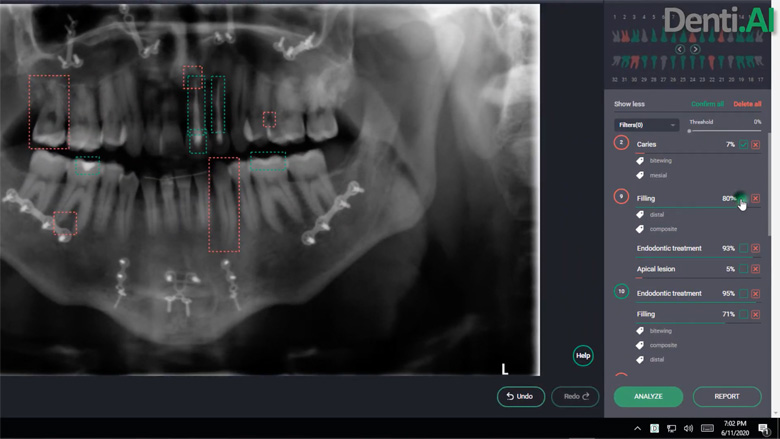Image resolution: width=780 pixels, height=439 pixels.
Task: Select lower tooth 32 icon in chart
Action: tap(615, 62)
